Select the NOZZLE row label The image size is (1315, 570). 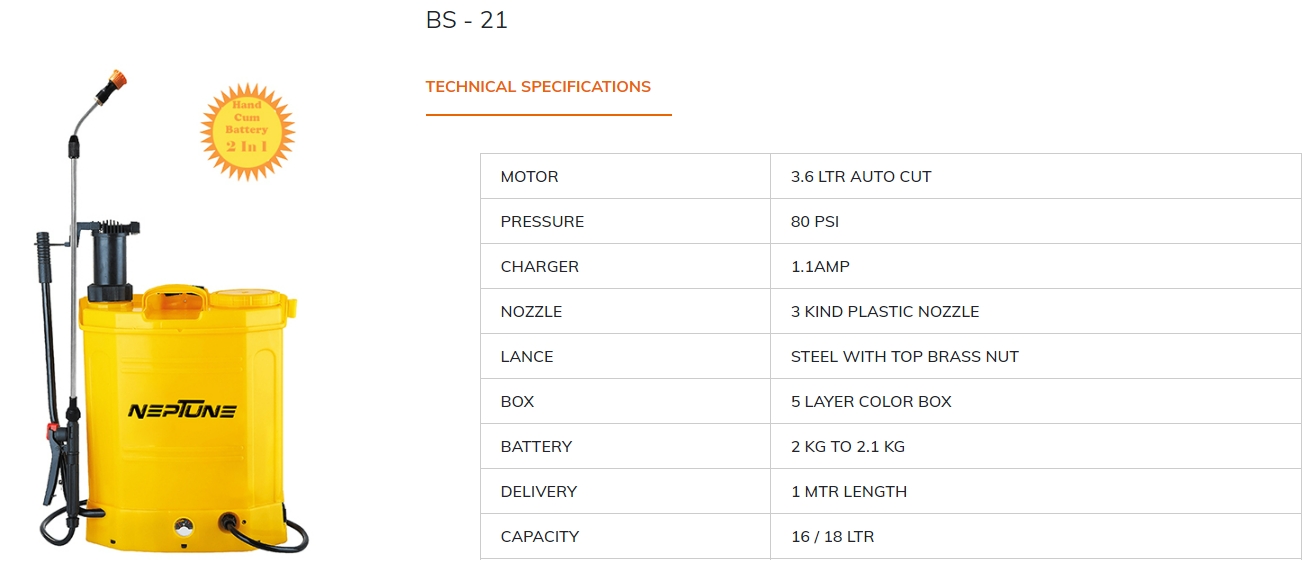coord(531,312)
